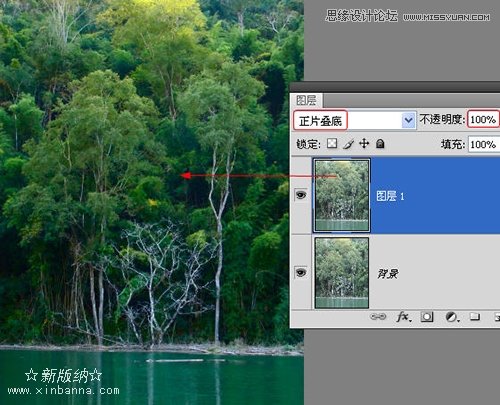
Task: Create a new group folder icon
Action: tap(475, 317)
